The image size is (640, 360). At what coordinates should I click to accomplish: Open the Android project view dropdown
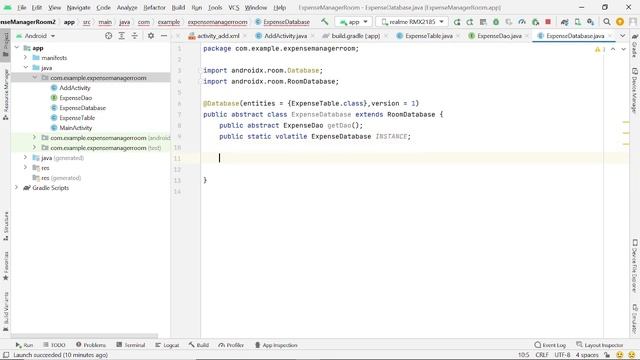[36, 36]
